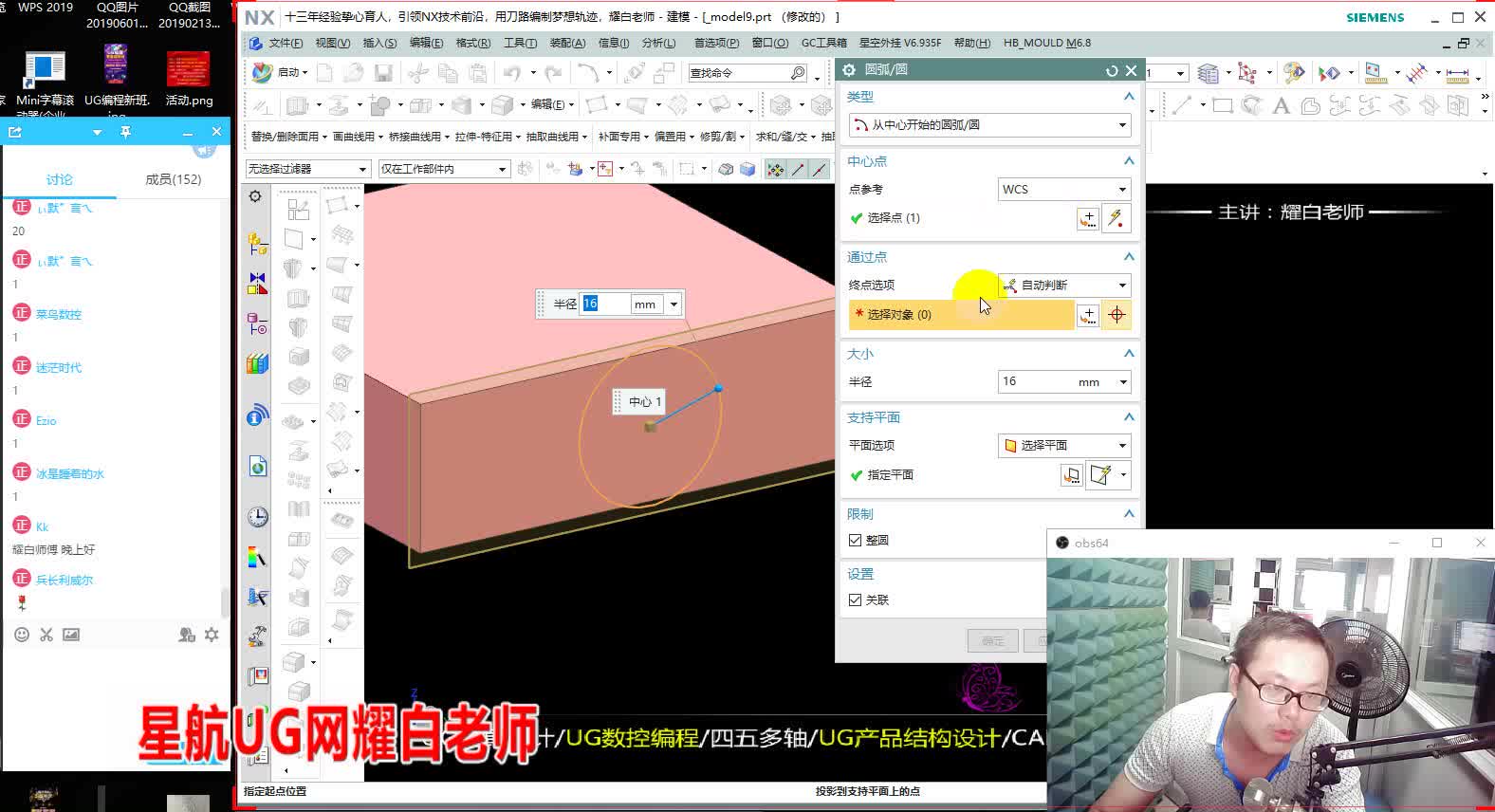1495x812 pixels.
Task: Click the point constructor icon for center point
Action: click(1088, 218)
